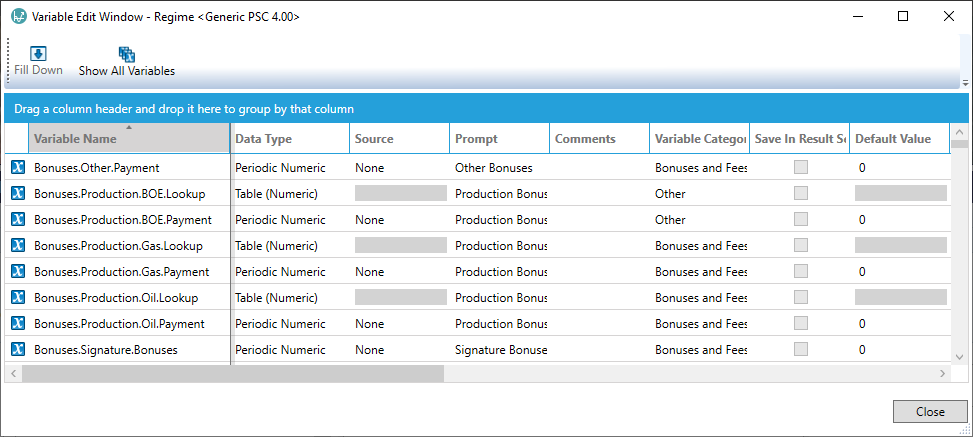973x437 pixels.
Task: Click the vertical scrollbar up arrow
Action: tap(959, 132)
